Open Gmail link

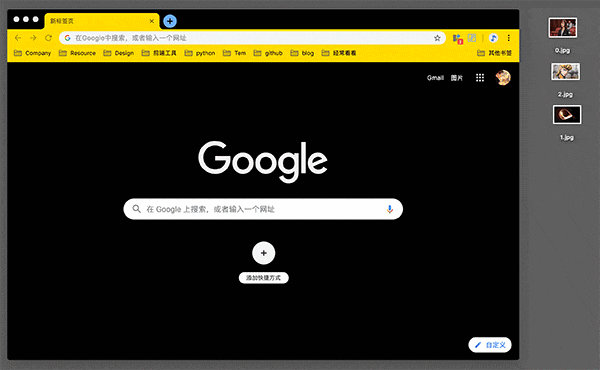click(435, 78)
